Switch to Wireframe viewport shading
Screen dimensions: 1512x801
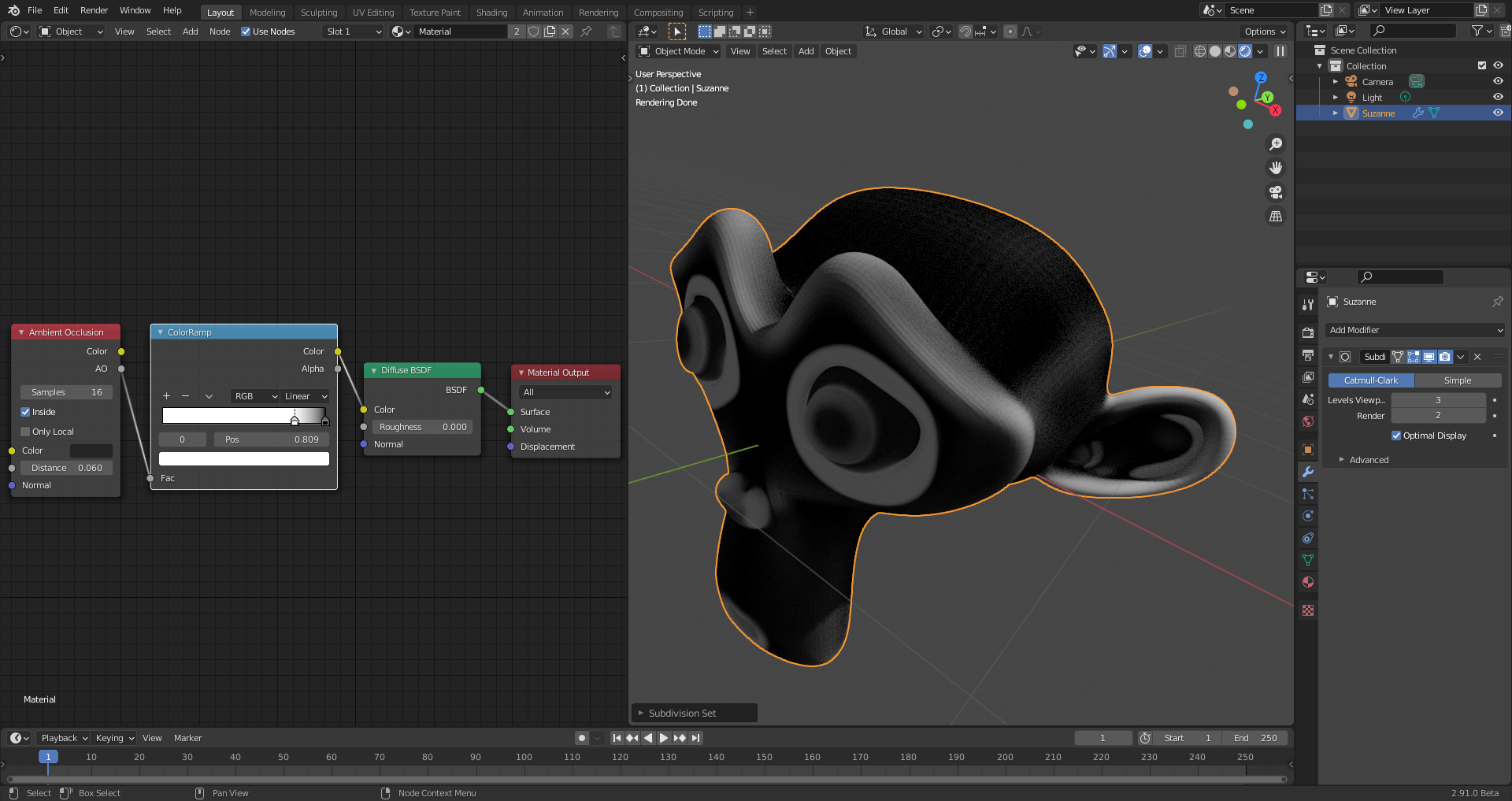click(1199, 51)
